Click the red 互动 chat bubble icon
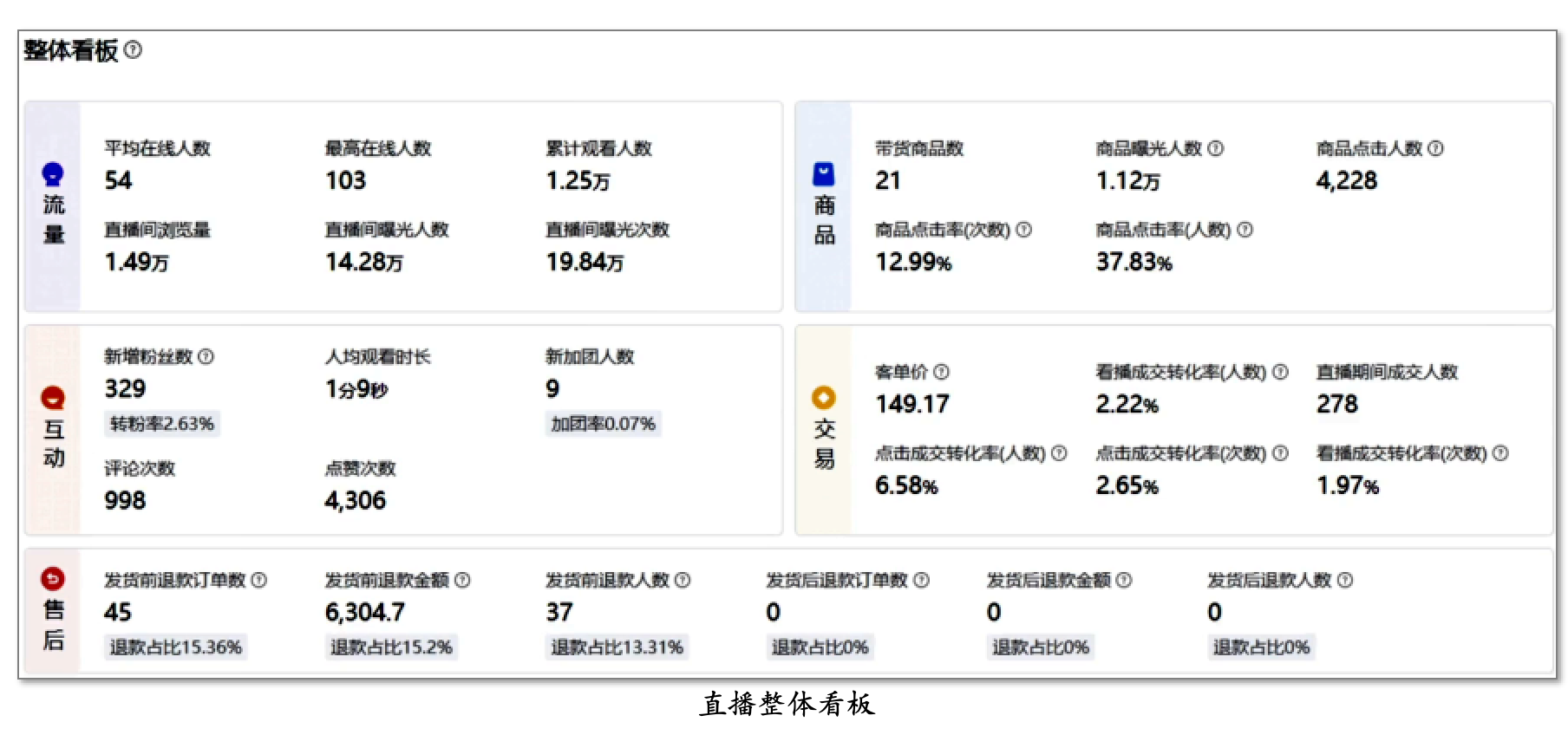1568x735 pixels. click(53, 398)
